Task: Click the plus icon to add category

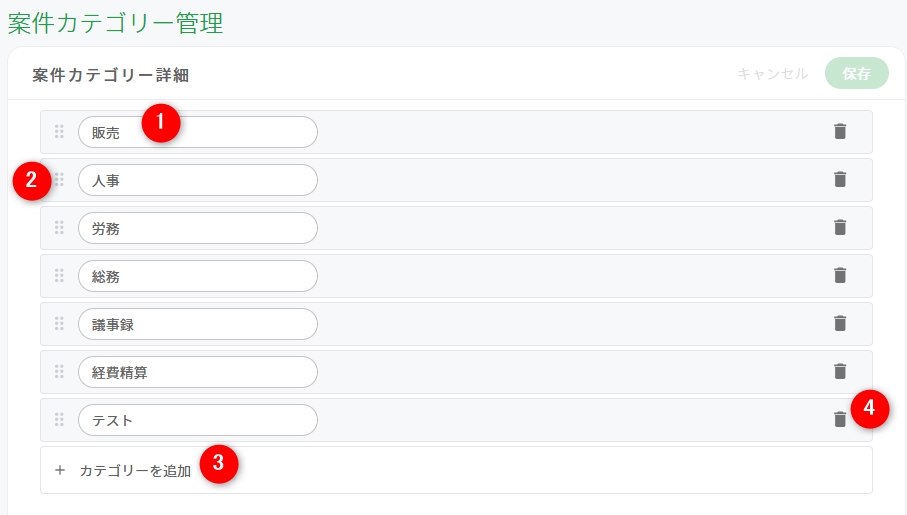Action: click(x=60, y=470)
